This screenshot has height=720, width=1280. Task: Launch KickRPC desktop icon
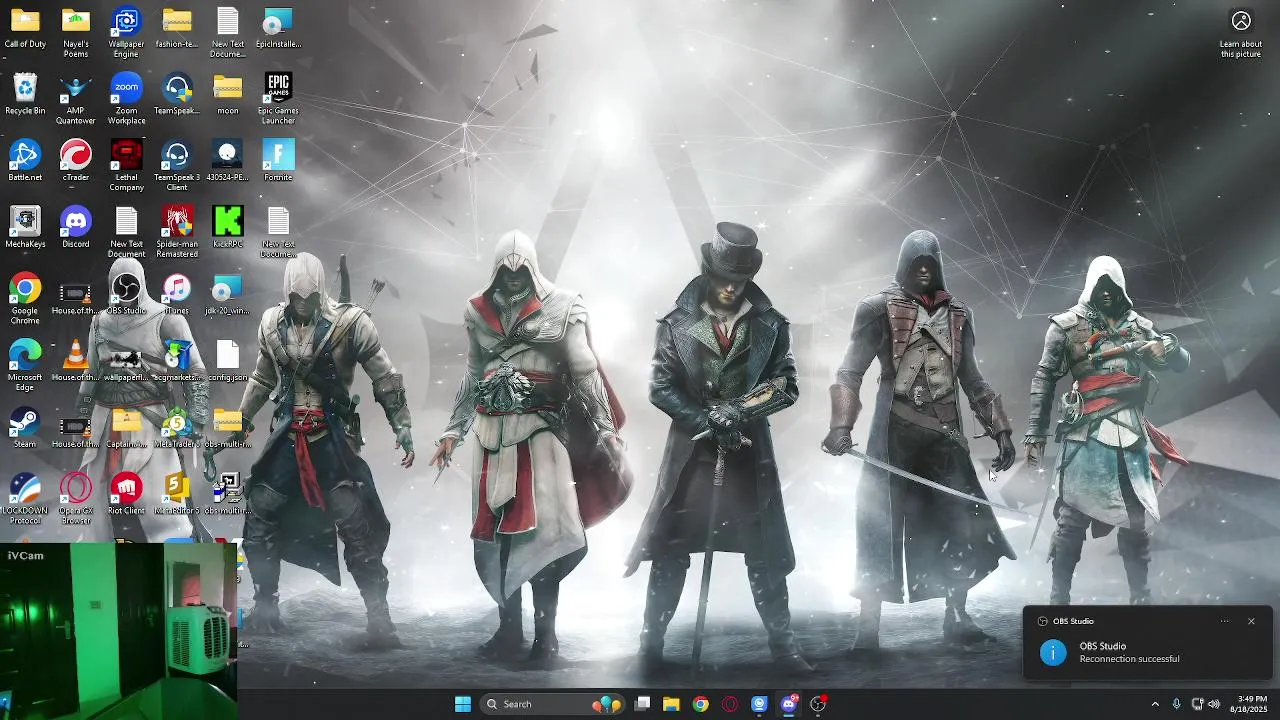[228, 228]
